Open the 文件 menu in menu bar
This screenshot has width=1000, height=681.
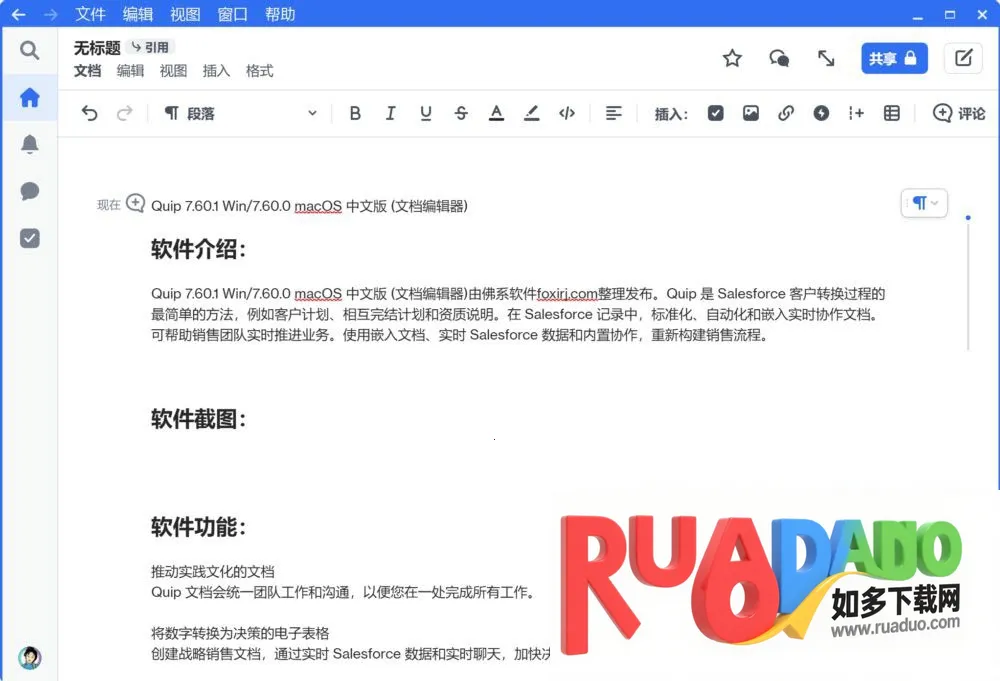[90, 14]
